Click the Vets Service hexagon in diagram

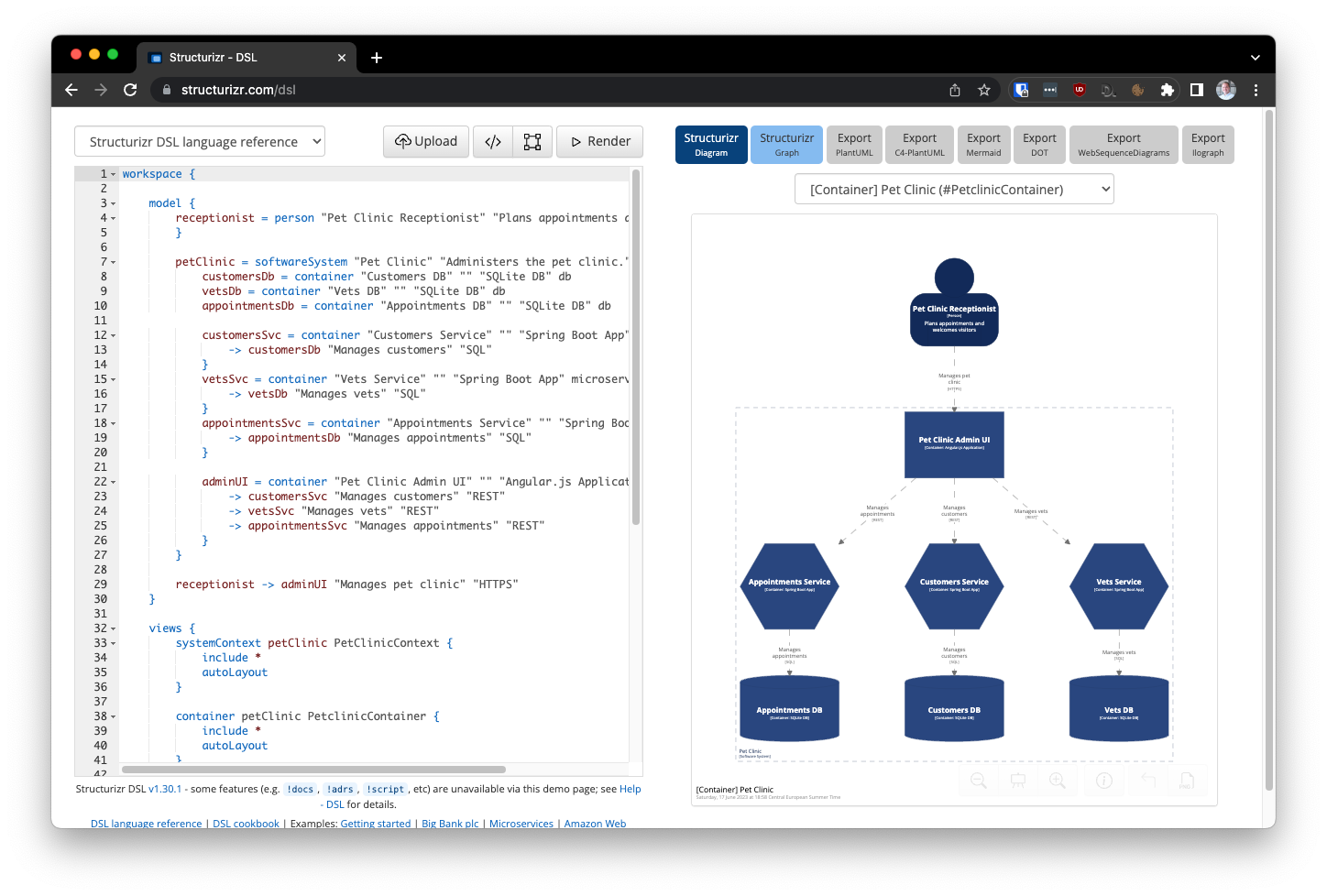[x=1119, y=586]
